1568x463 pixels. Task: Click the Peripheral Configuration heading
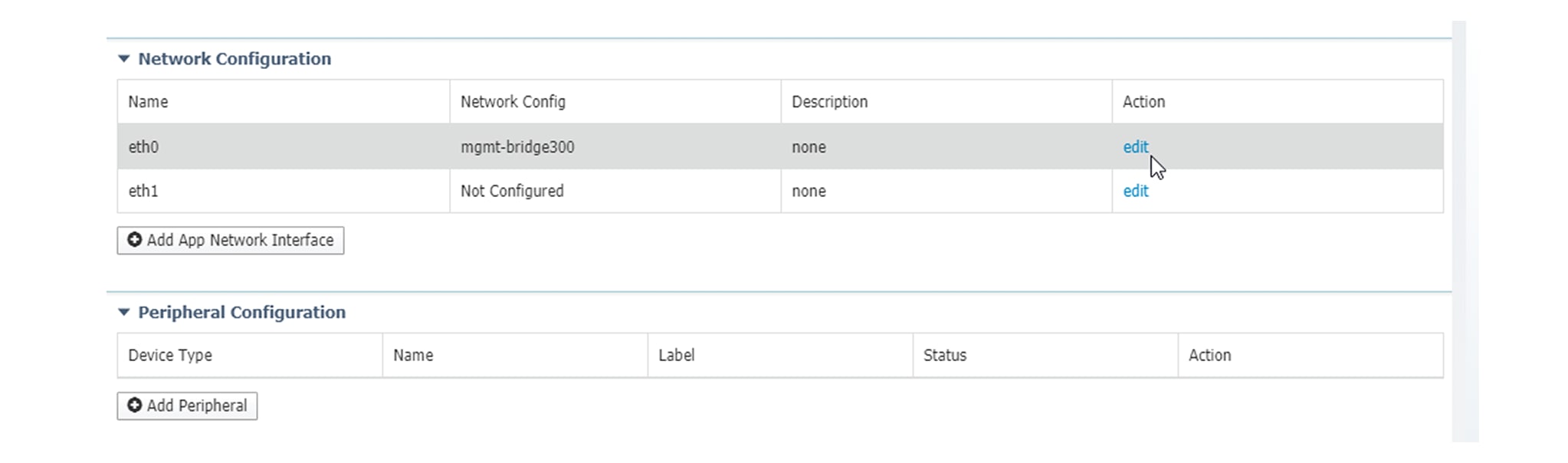coord(241,313)
